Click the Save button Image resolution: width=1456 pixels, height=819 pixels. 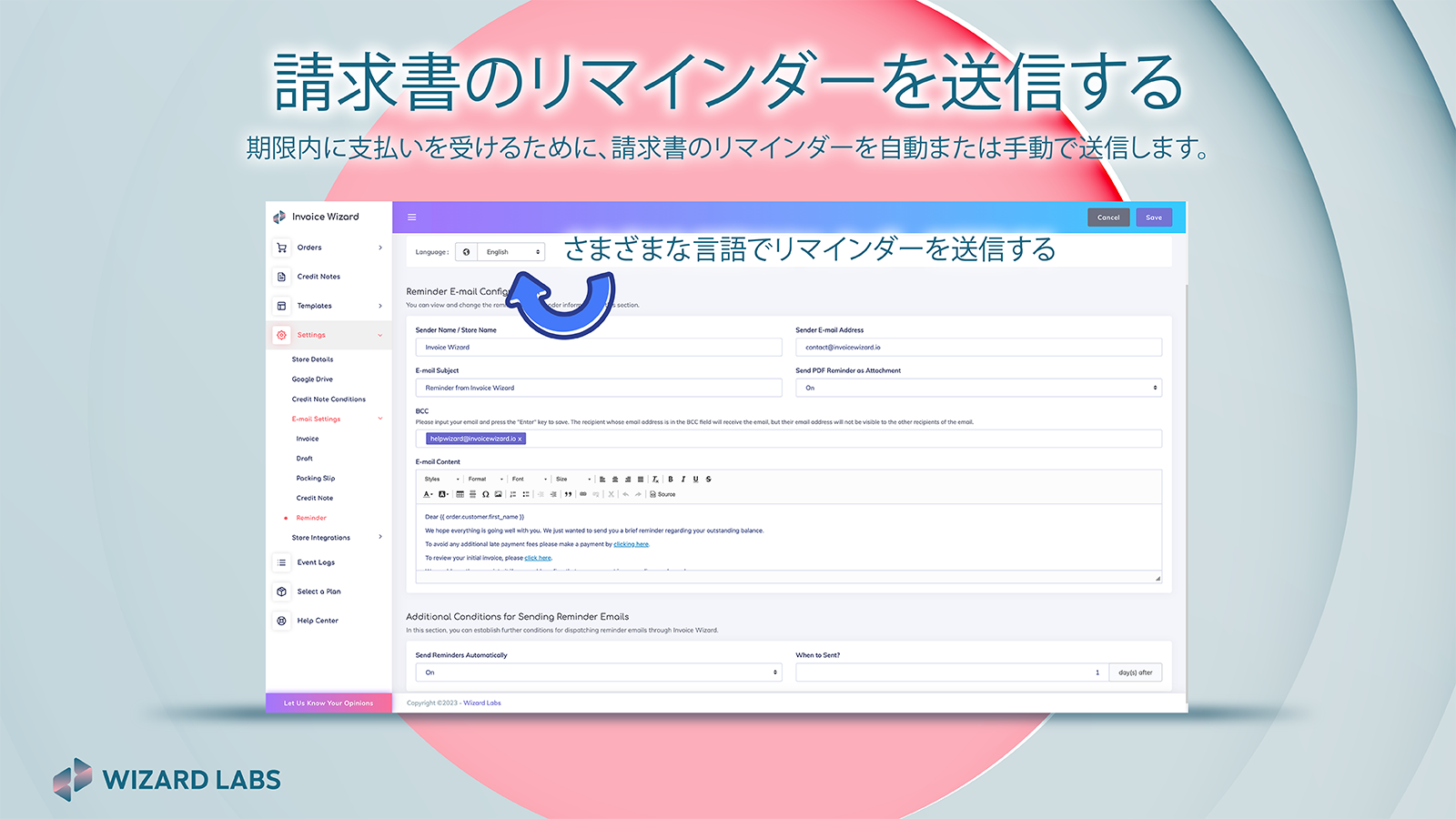click(1154, 217)
